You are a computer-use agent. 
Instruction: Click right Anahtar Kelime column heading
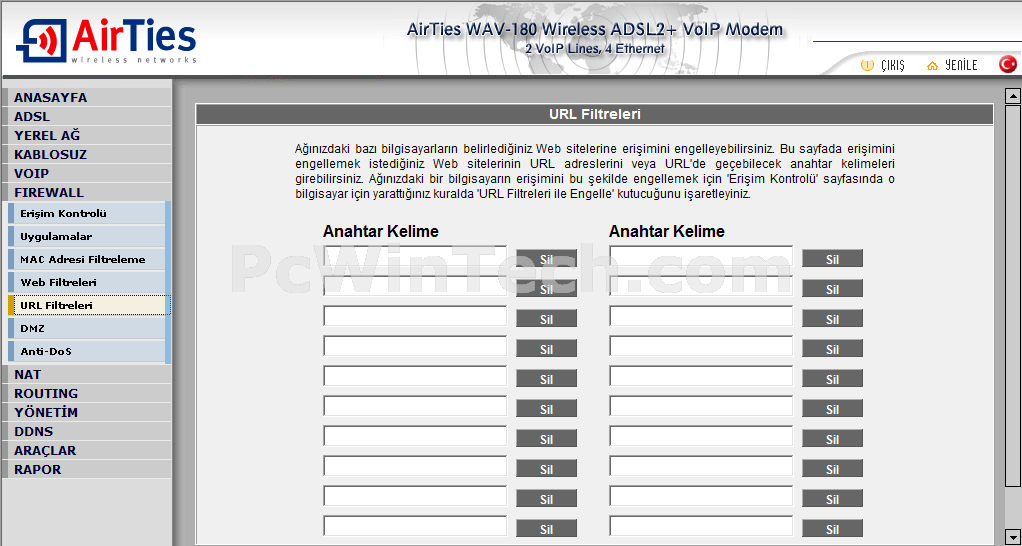[x=667, y=231]
